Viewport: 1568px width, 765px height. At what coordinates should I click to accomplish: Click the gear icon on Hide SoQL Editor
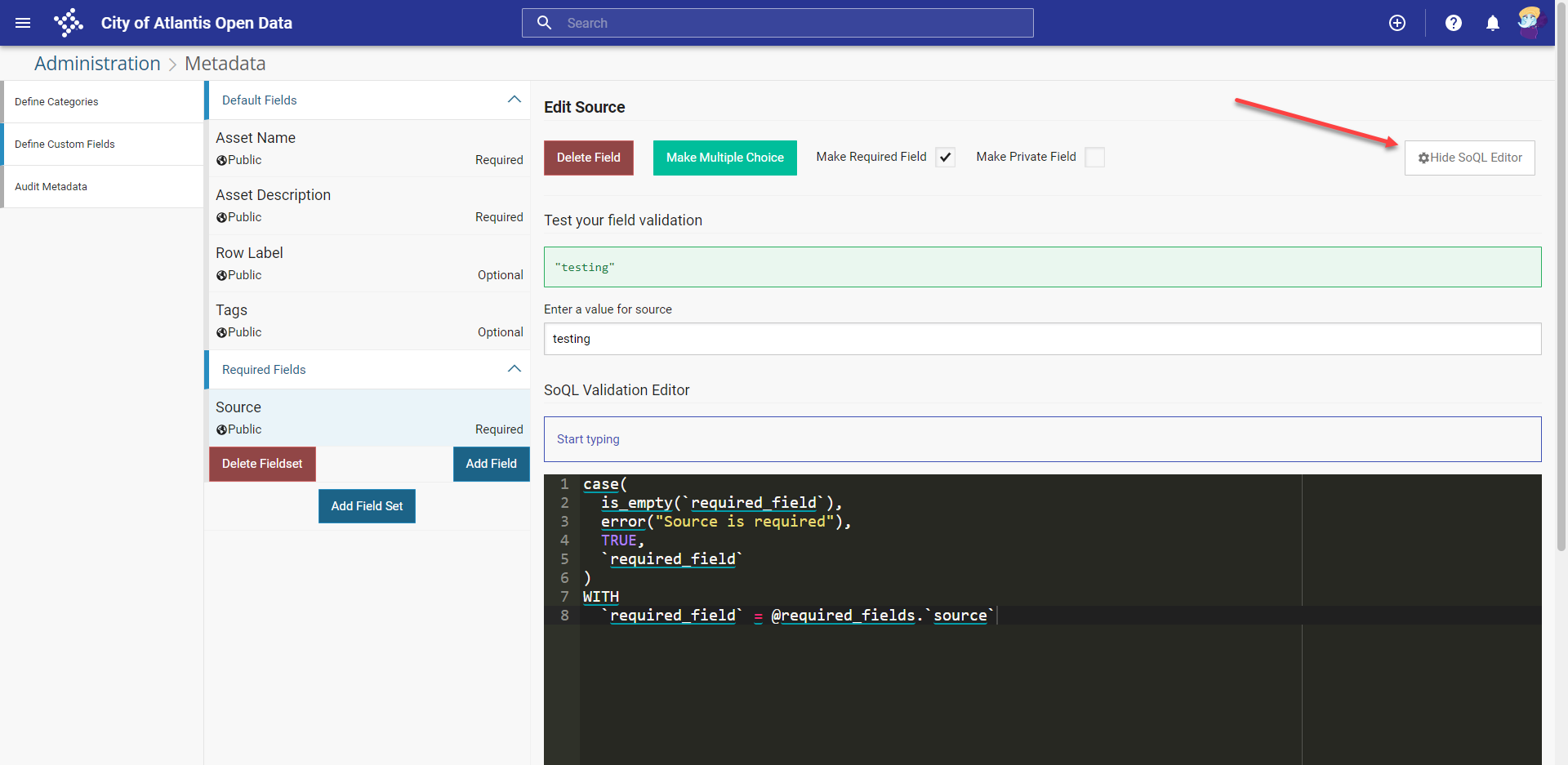pos(1423,158)
